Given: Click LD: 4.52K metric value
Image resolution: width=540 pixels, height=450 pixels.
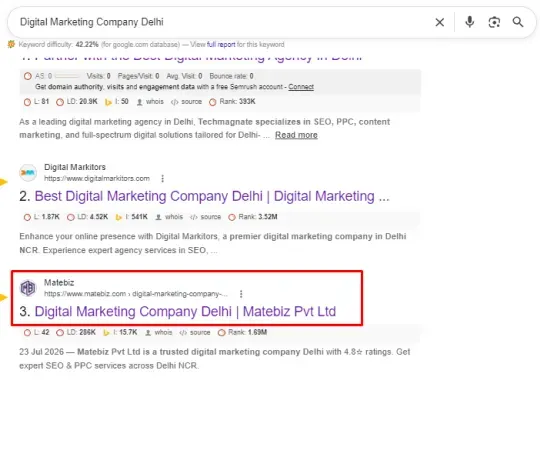Looking at the screenshot, I should (x=87, y=217).
